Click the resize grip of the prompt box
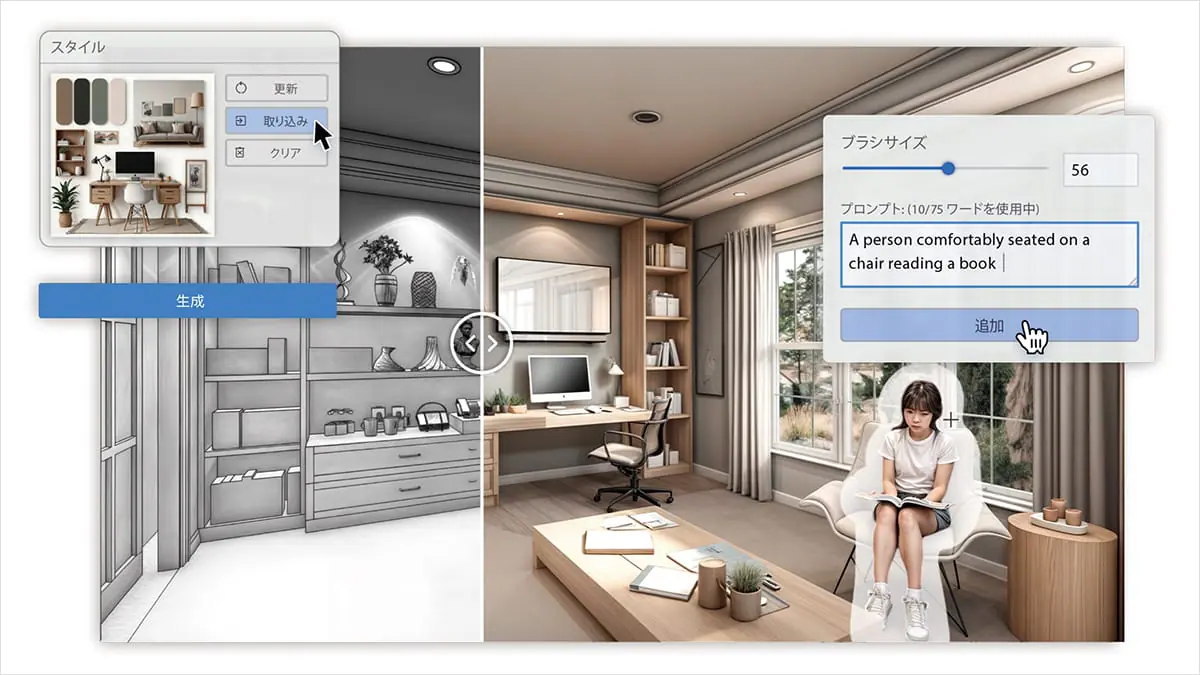Viewport: 1200px width, 675px height. click(1131, 281)
